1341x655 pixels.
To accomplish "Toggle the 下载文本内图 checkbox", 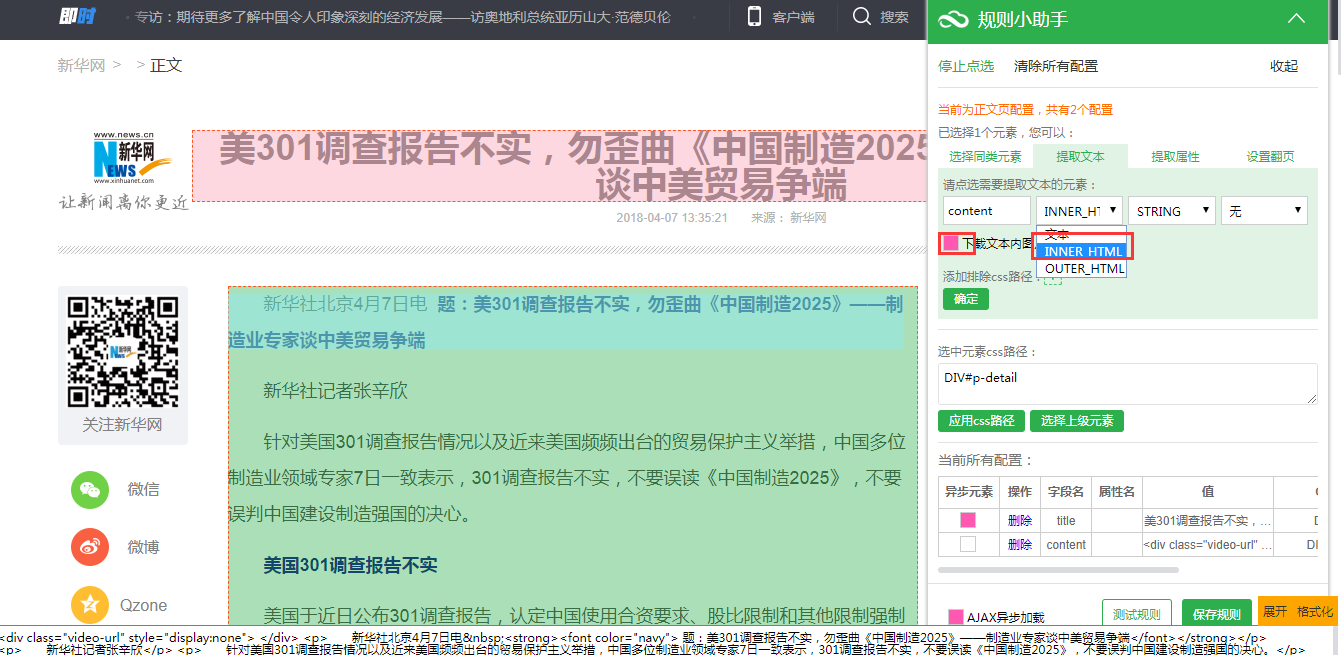I will click(x=950, y=243).
